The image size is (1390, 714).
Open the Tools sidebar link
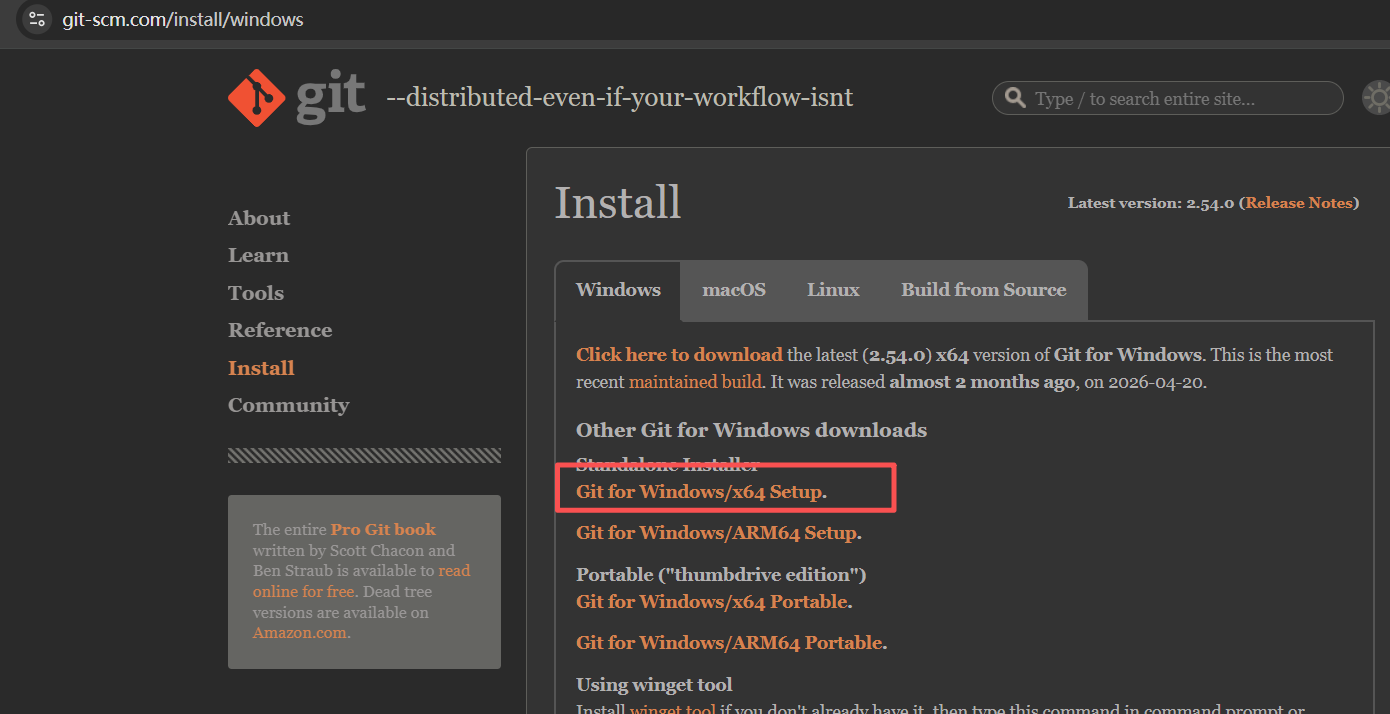256,293
